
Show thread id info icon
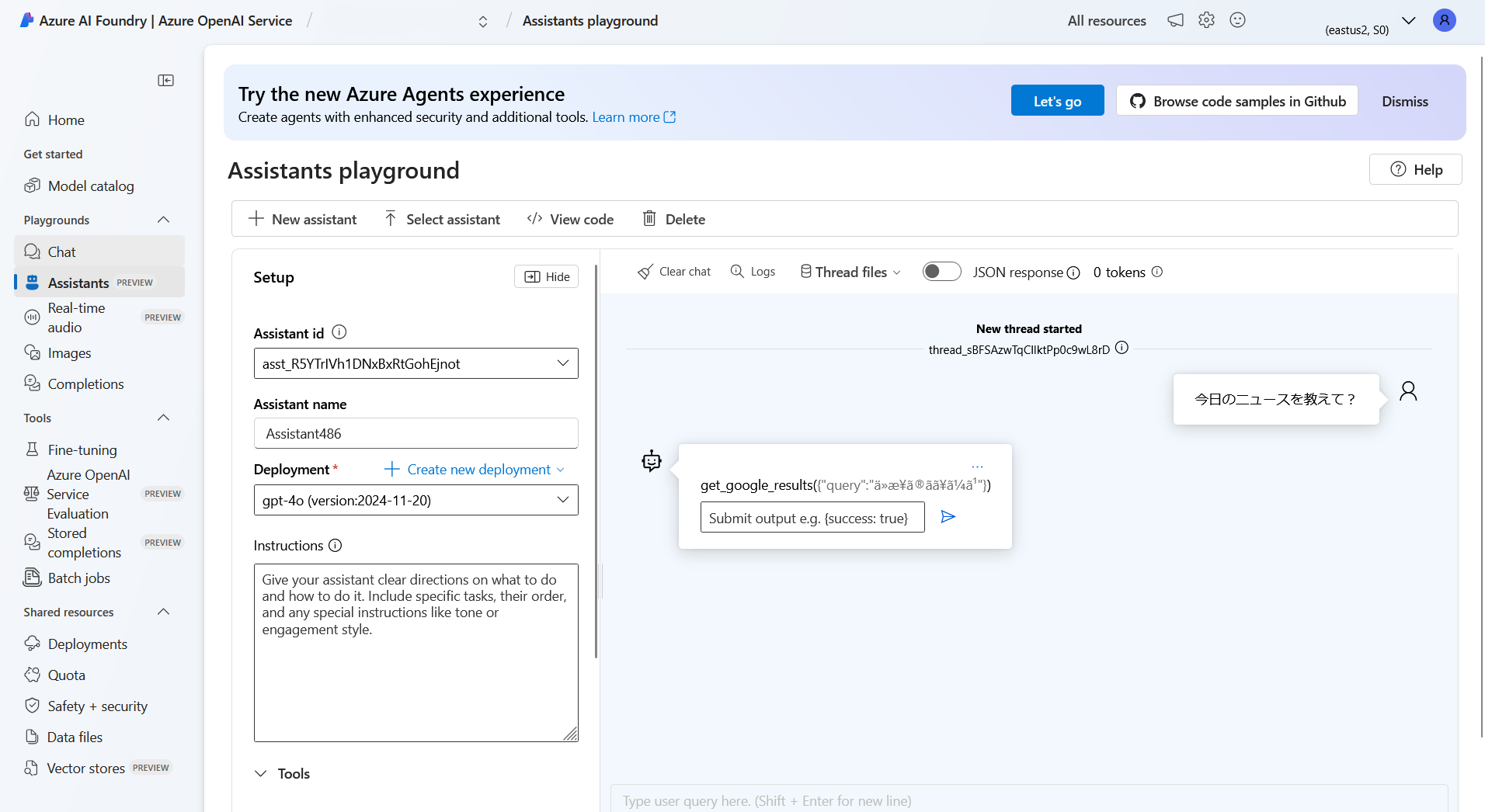1122,348
